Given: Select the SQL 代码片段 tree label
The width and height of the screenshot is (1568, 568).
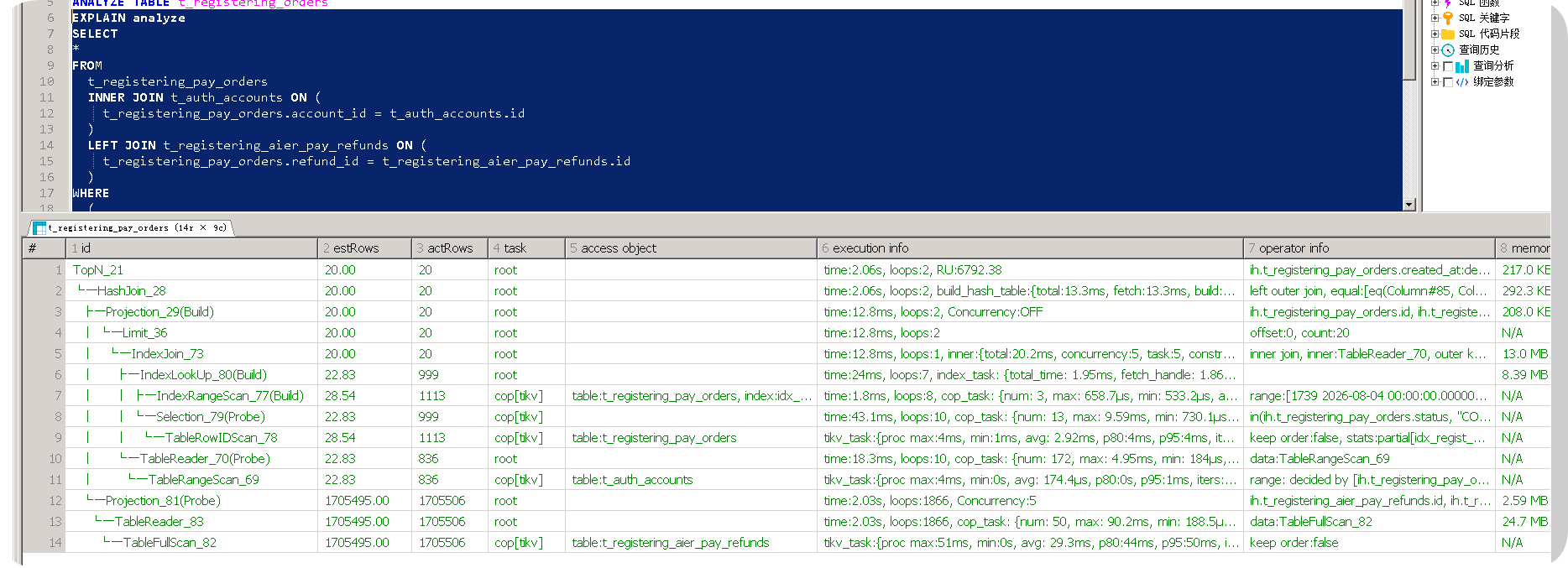Looking at the screenshot, I should pyautogui.click(x=1489, y=34).
